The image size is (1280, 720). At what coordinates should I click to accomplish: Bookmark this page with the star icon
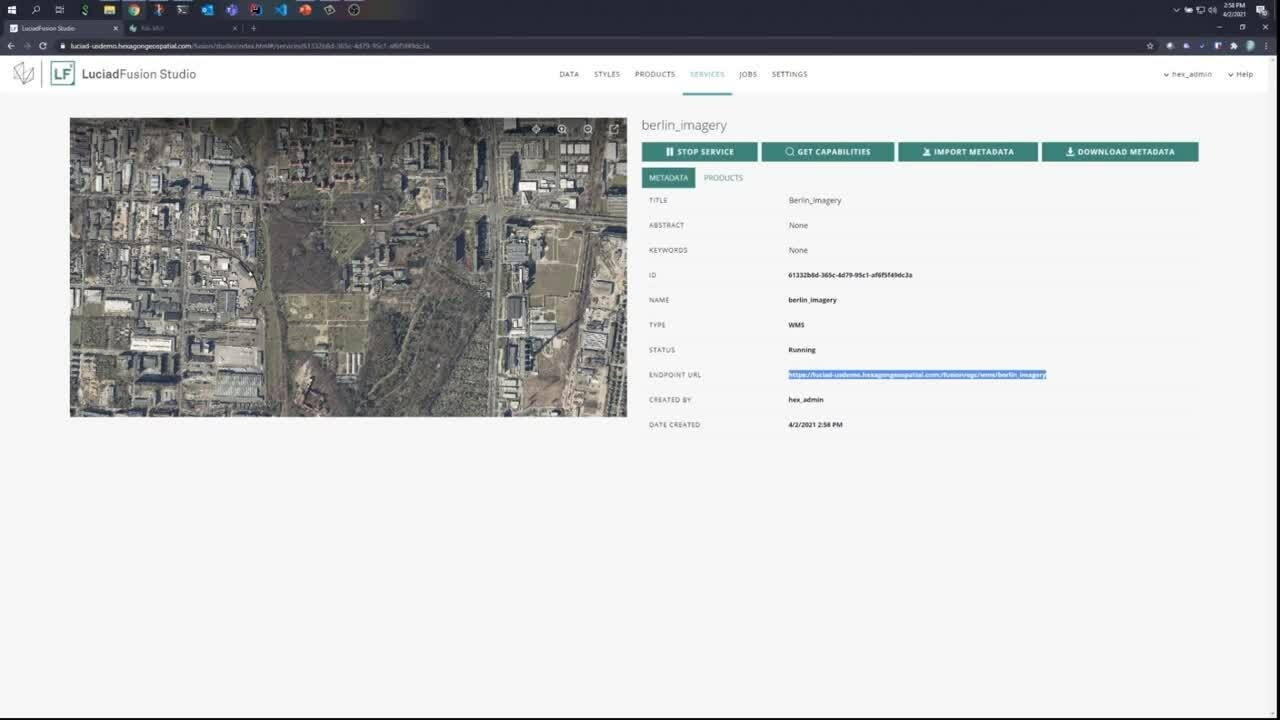(1150, 46)
